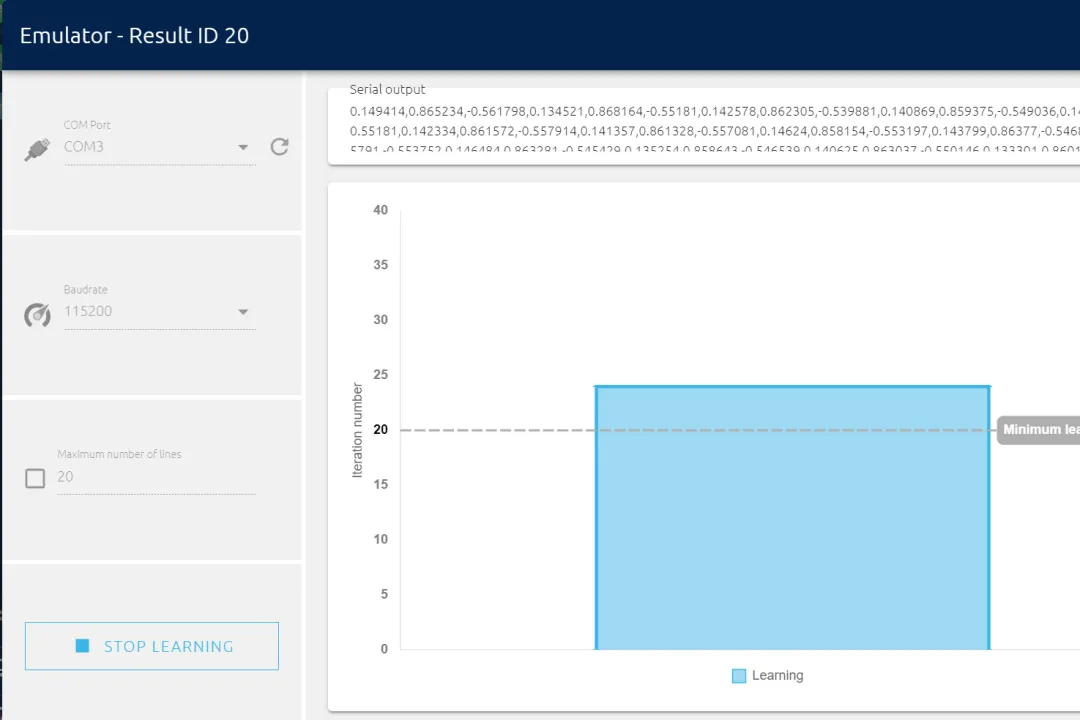Click the dashed threshold line at 20

click(498, 430)
